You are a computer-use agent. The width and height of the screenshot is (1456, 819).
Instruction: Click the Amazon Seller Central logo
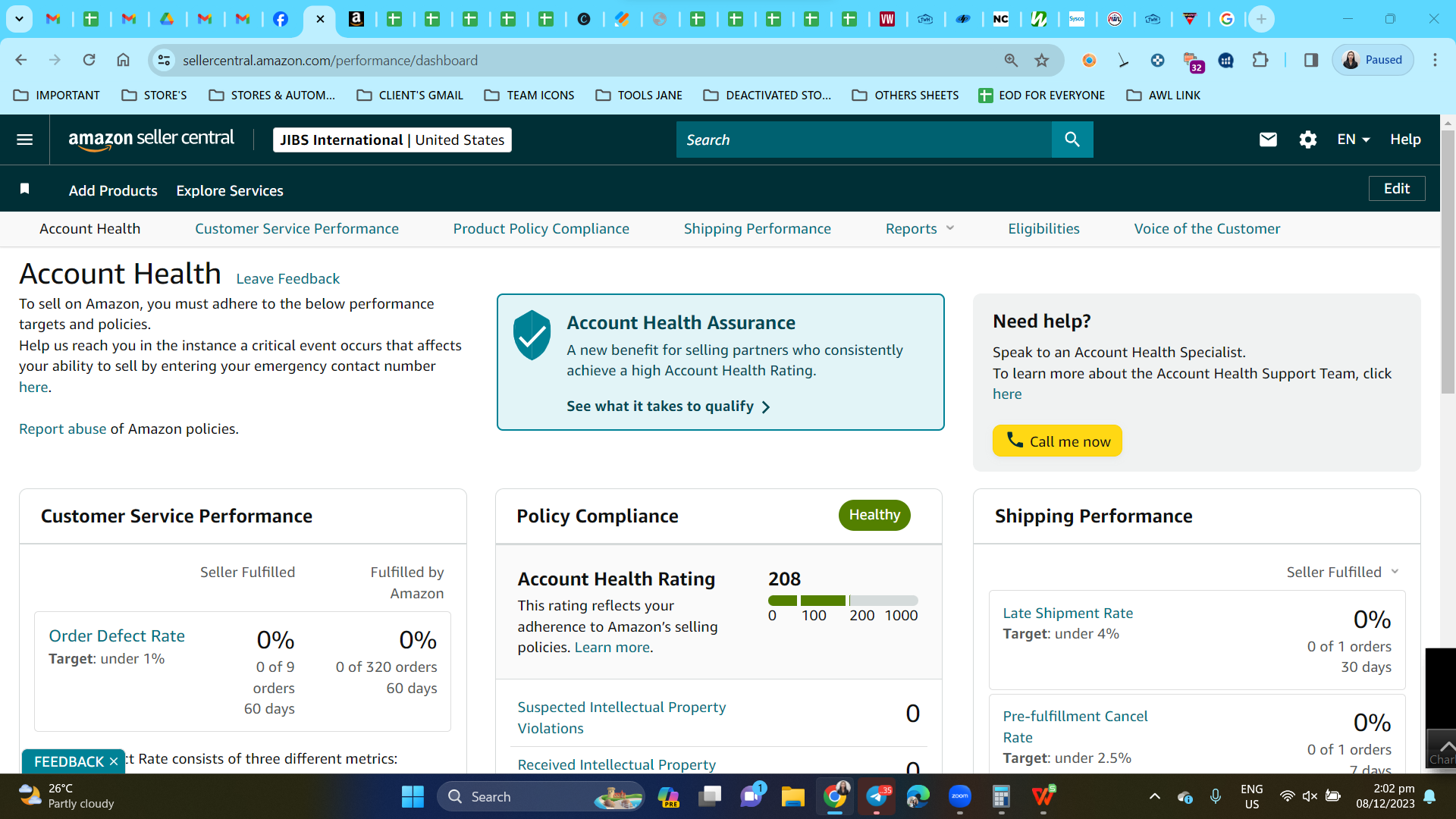pyautogui.click(x=151, y=140)
